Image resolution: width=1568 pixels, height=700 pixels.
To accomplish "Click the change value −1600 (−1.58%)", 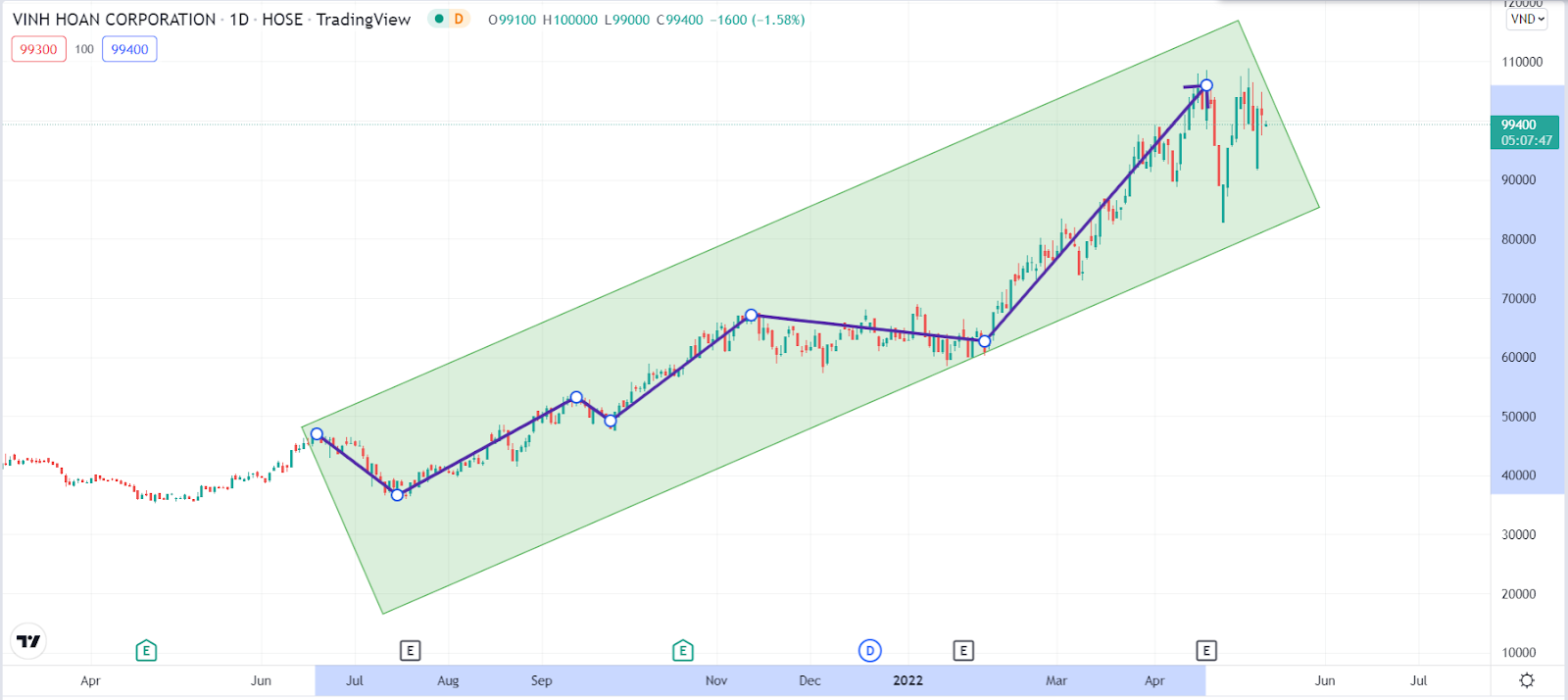I will click(758, 20).
